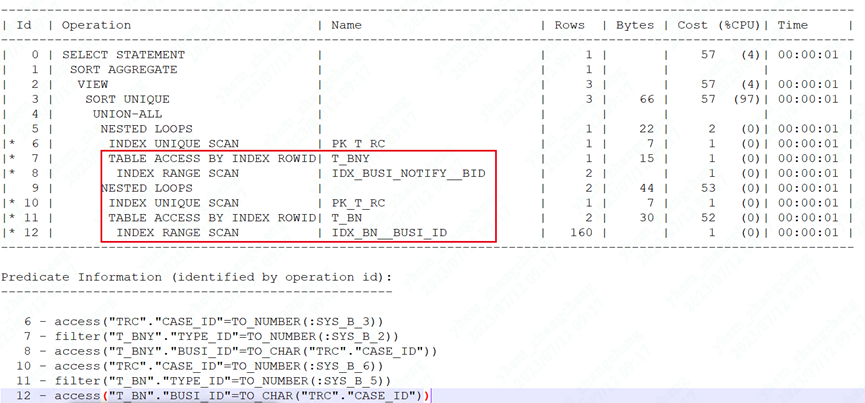Image resolution: width=865 pixels, height=403 pixels.
Task: Click "TABLE ACCESS BY INDEX ROWID" for T_BNY
Action: [x=212, y=159]
